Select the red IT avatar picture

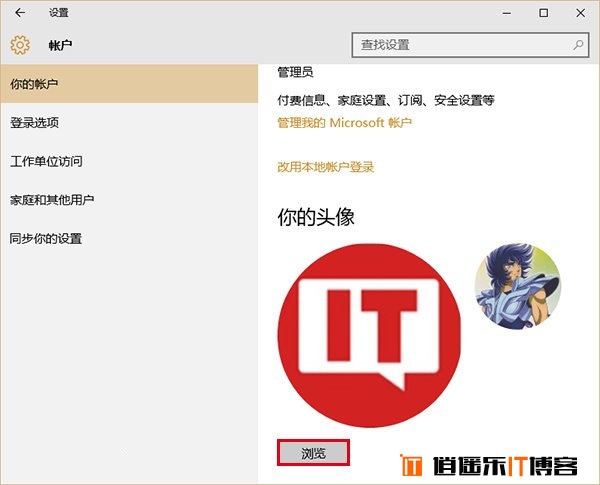click(369, 335)
